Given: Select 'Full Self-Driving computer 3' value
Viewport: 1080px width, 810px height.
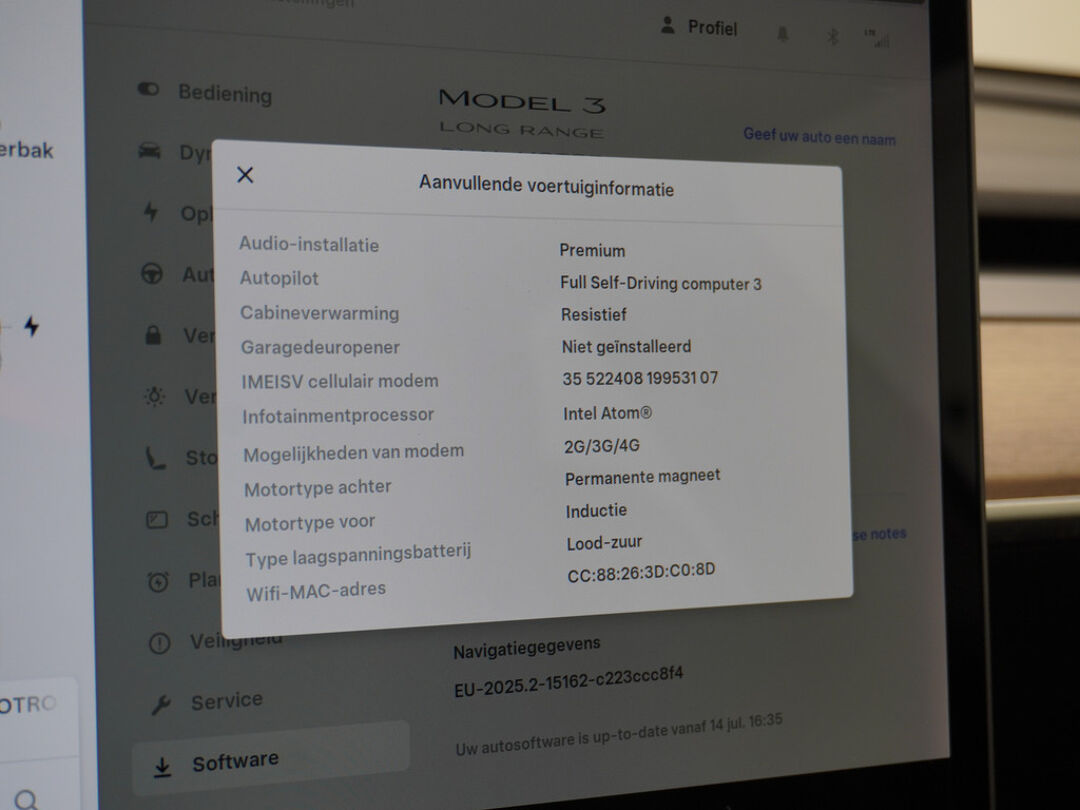Looking at the screenshot, I should 661,283.
